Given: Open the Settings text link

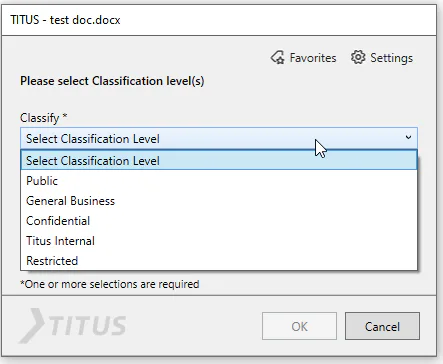Looking at the screenshot, I should coord(391,58).
